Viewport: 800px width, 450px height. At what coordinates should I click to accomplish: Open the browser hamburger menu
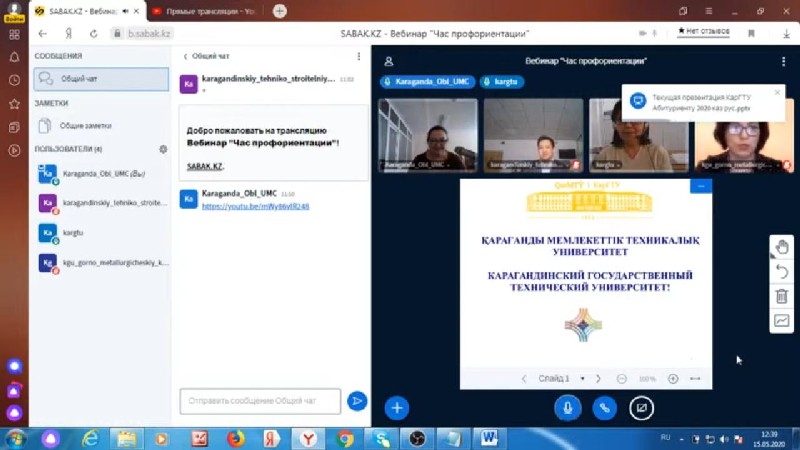(x=709, y=11)
